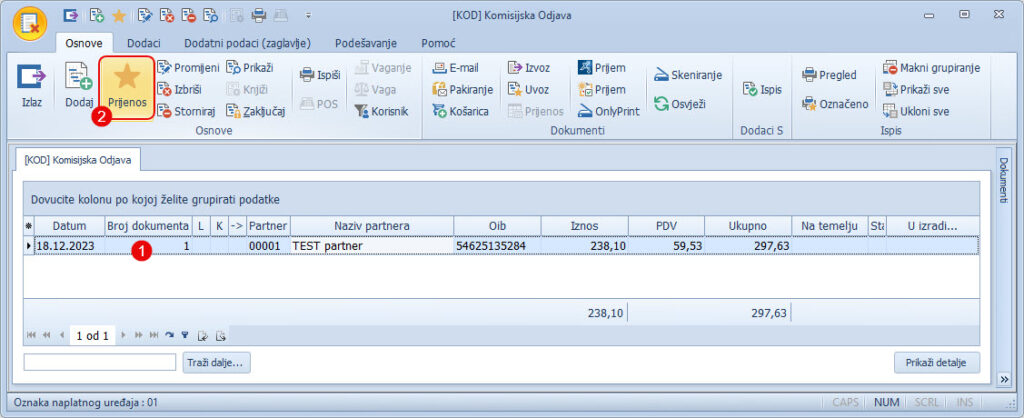The width and height of the screenshot is (1024, 418).
Task: Click the Storniraj ribbon button
Action: click(188, 111)
